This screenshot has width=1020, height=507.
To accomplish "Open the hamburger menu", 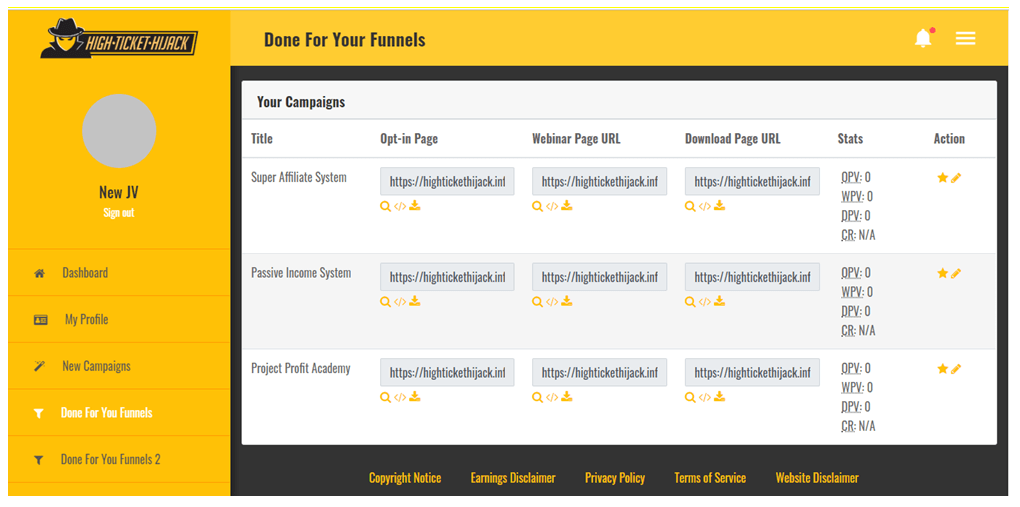I will 965,39.
